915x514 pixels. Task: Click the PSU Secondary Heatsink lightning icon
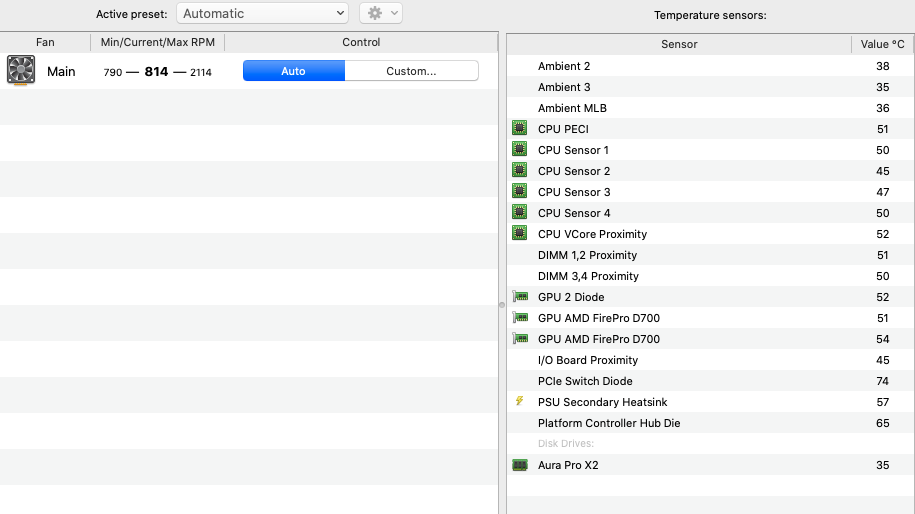(519, 402)
